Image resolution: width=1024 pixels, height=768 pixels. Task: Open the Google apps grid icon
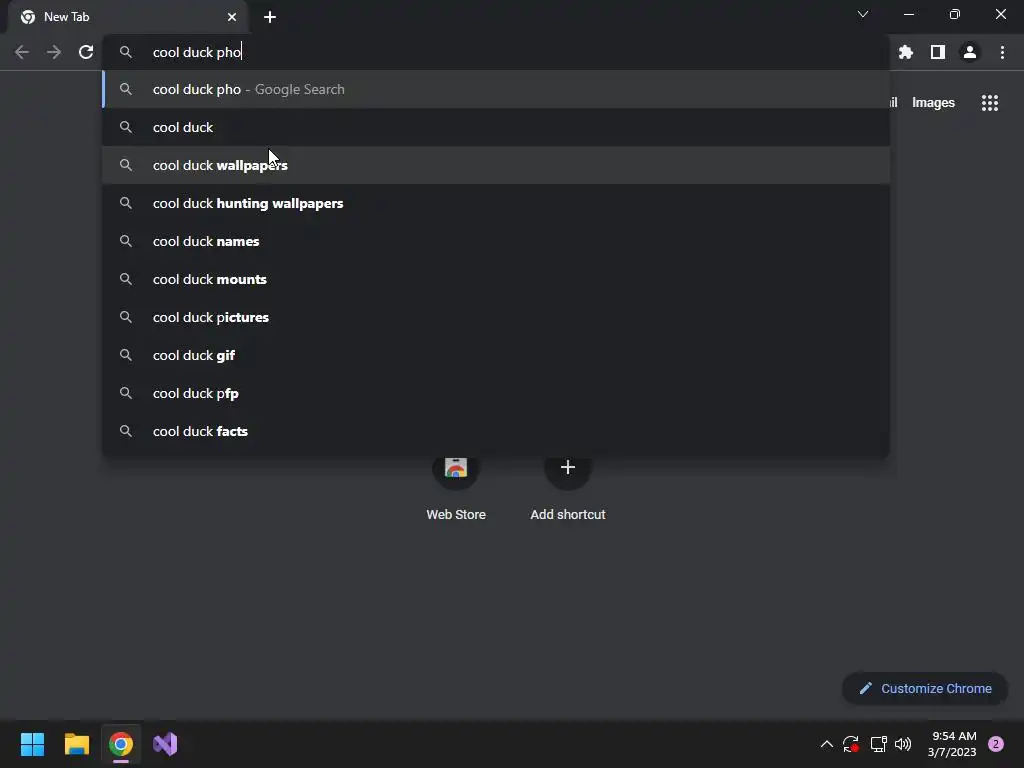pyautogui.click(x=990, y=103)
